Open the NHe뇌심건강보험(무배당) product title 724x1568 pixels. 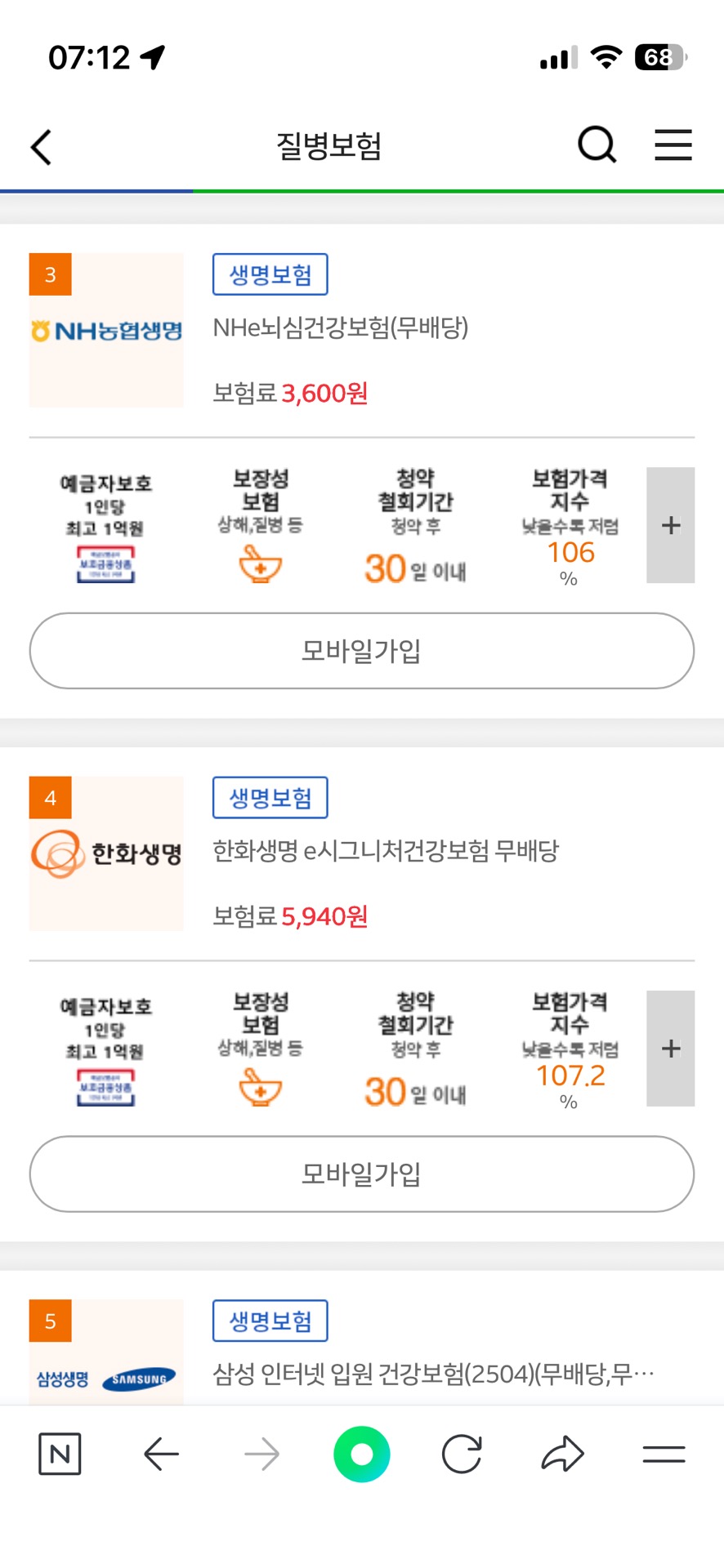tap(341, 327)
